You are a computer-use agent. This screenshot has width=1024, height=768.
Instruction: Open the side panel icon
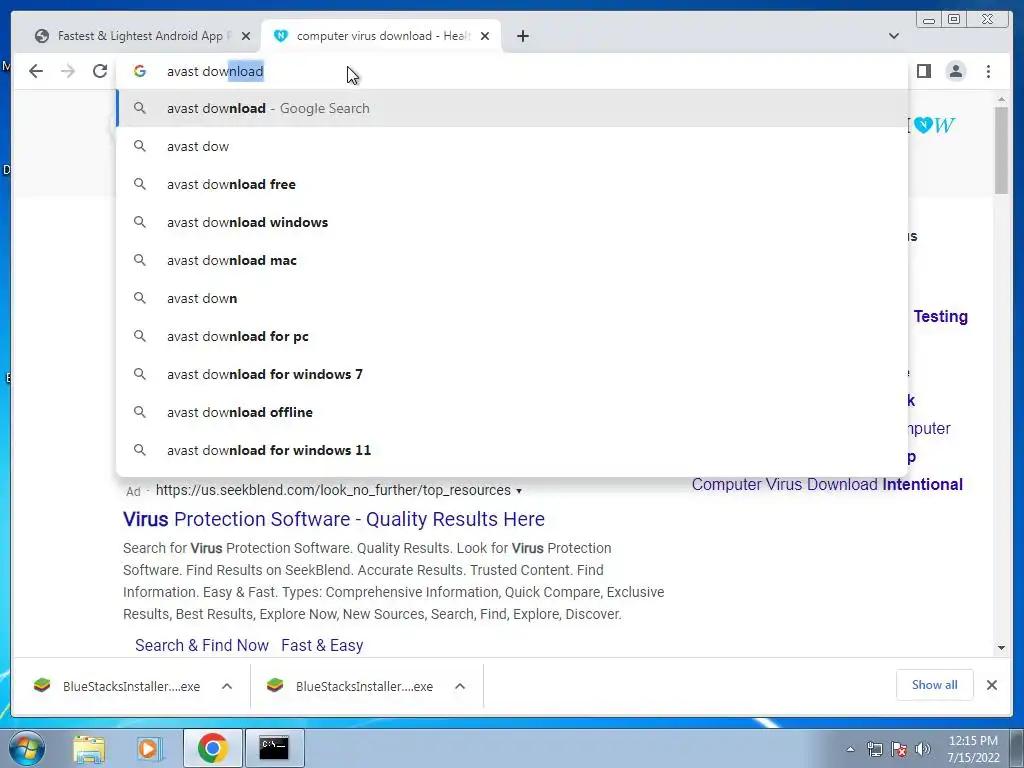pos(923,71)
